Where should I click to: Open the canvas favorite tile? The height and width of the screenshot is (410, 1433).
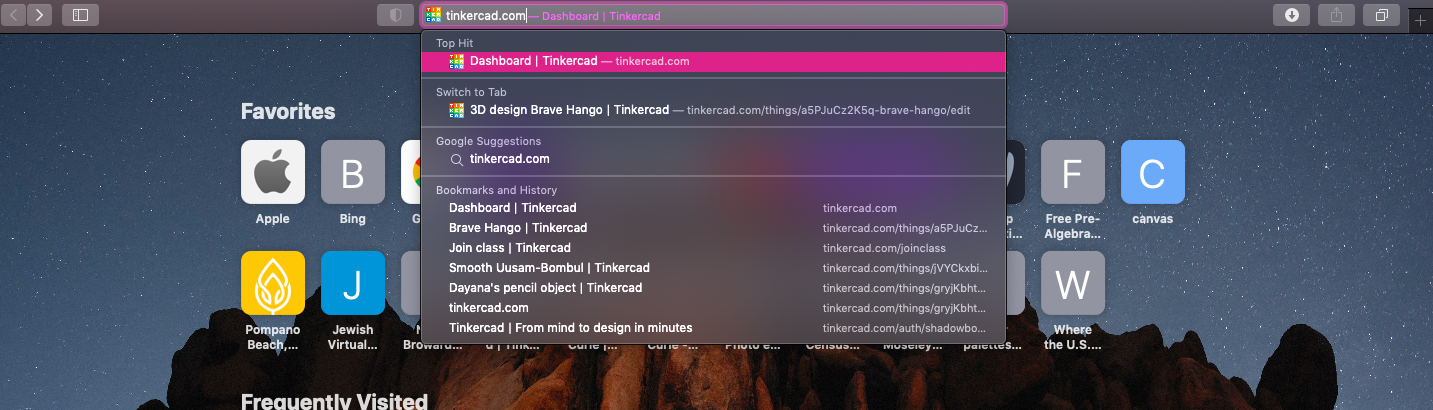[x=1153, y=172]
